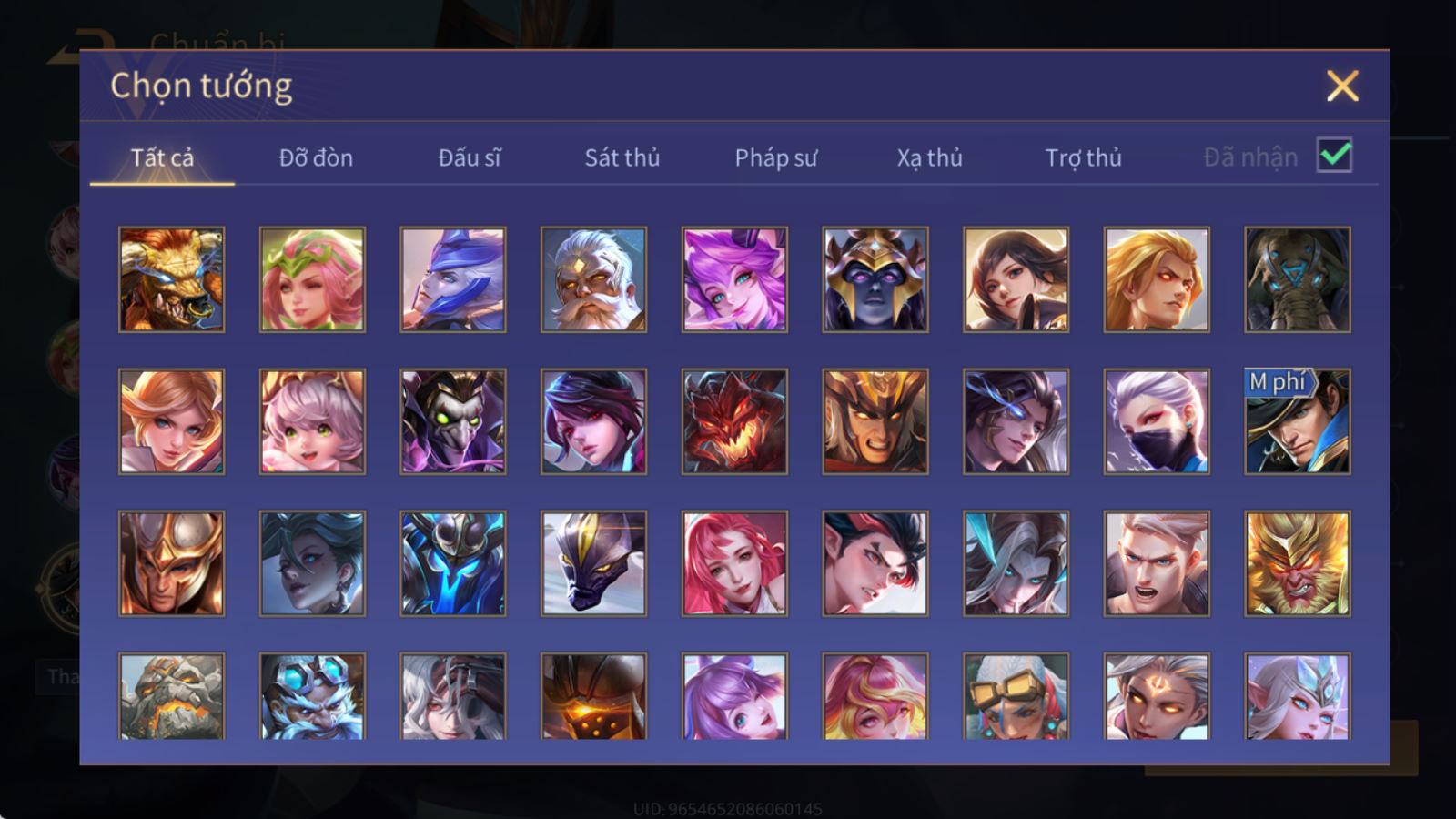Close the 'Chọn tướng' dialog

pyautogui.click(x=1342, y=86)
